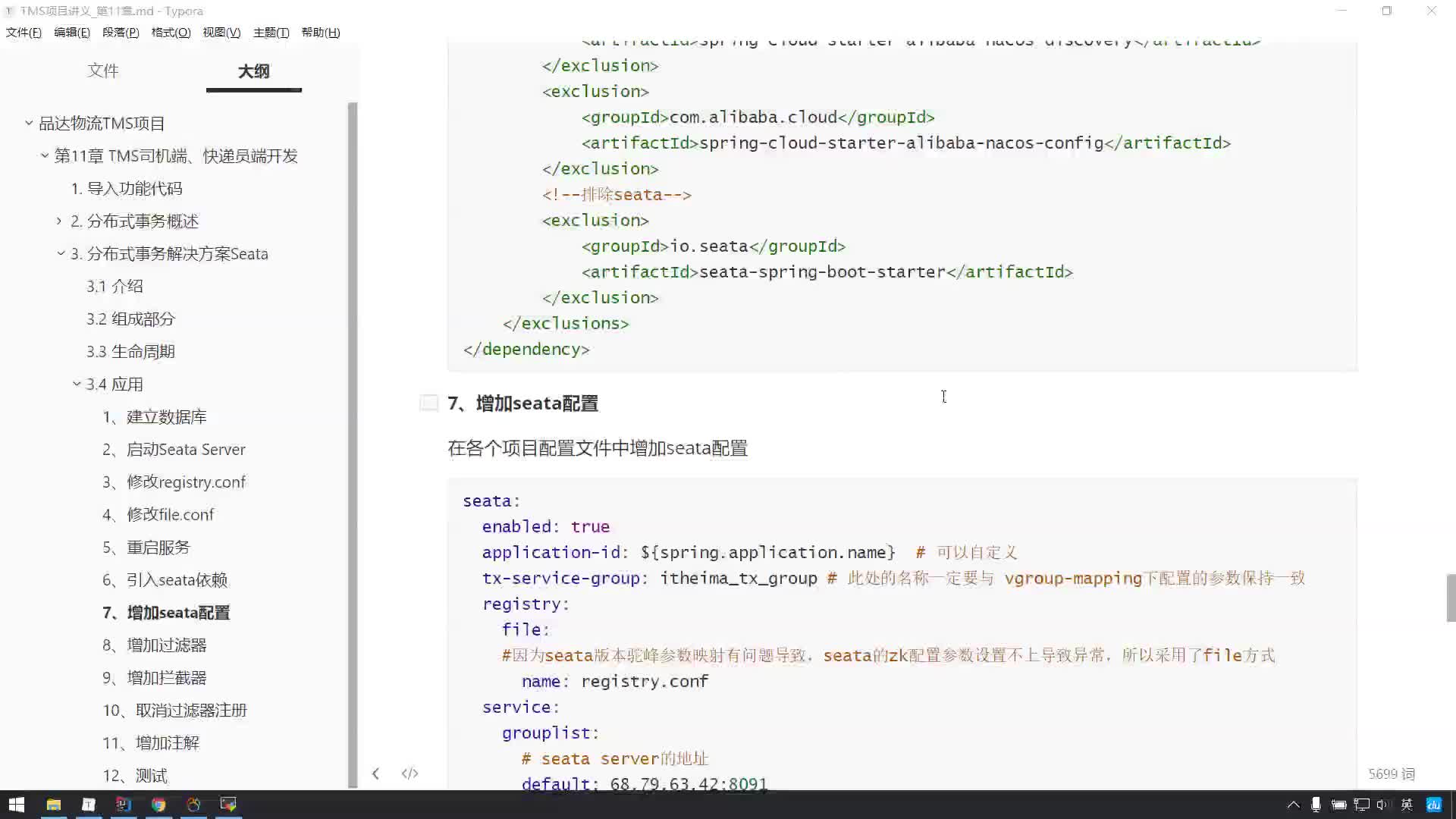Click the paragraph 在各个项目配置文件中增加seata配置
This screenshot has width=1456, height=819.
point(598,448)
